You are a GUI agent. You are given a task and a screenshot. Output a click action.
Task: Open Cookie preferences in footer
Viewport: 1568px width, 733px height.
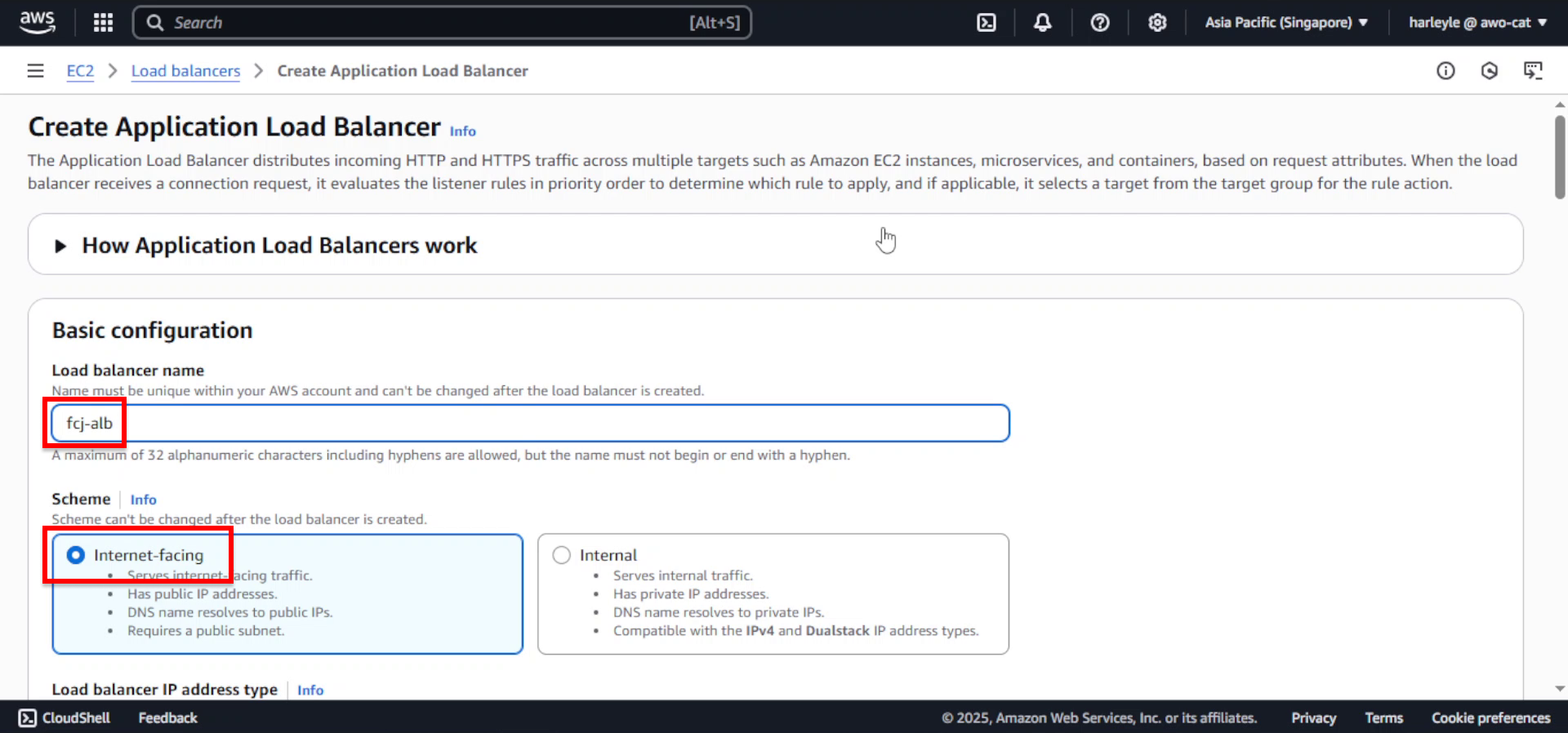(x=1490, y=717)
